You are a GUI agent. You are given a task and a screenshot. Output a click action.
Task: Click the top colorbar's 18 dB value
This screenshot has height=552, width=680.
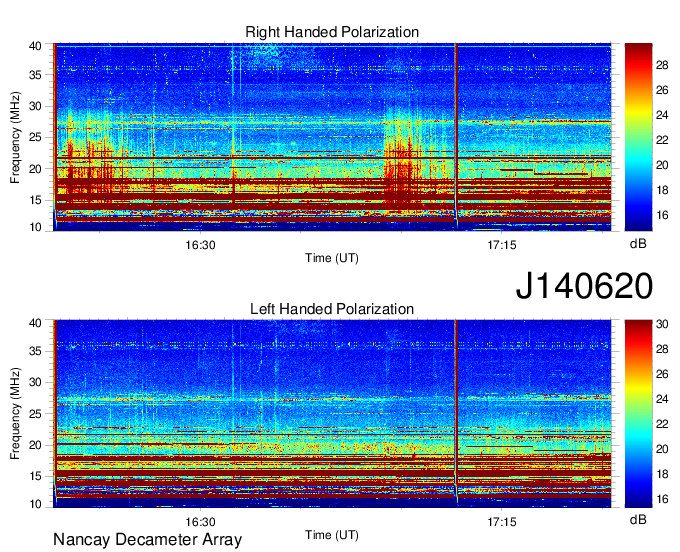662,190
